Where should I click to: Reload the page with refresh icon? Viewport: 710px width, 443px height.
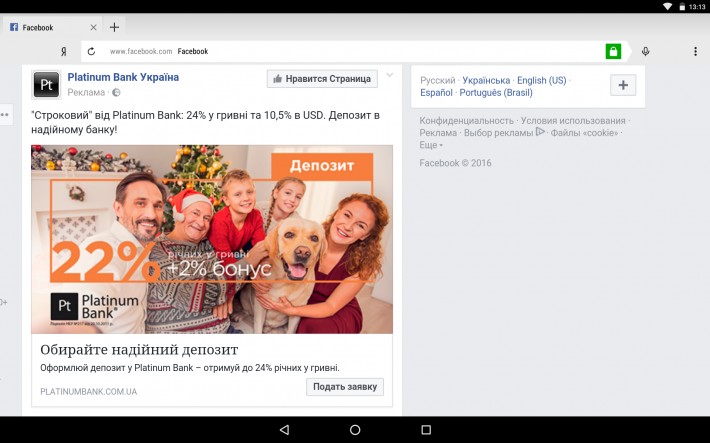[x=91, y=51]
